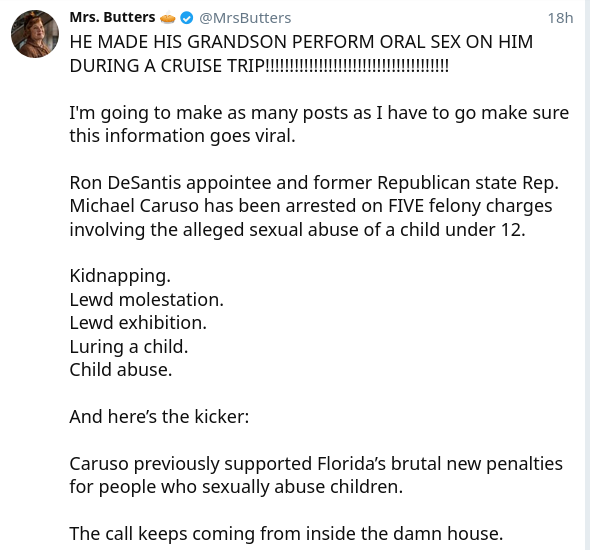The height and width of the screenshot is (550, 590).
Task: Click the all-caps headline of the post
Action: 301,54
